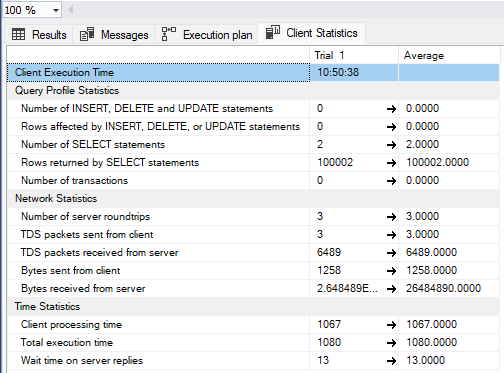Click the arrow in Number of INSERT, DELETE and UPDATE row
Viewport: 504px width, 373px height.
tap(391, 109)
